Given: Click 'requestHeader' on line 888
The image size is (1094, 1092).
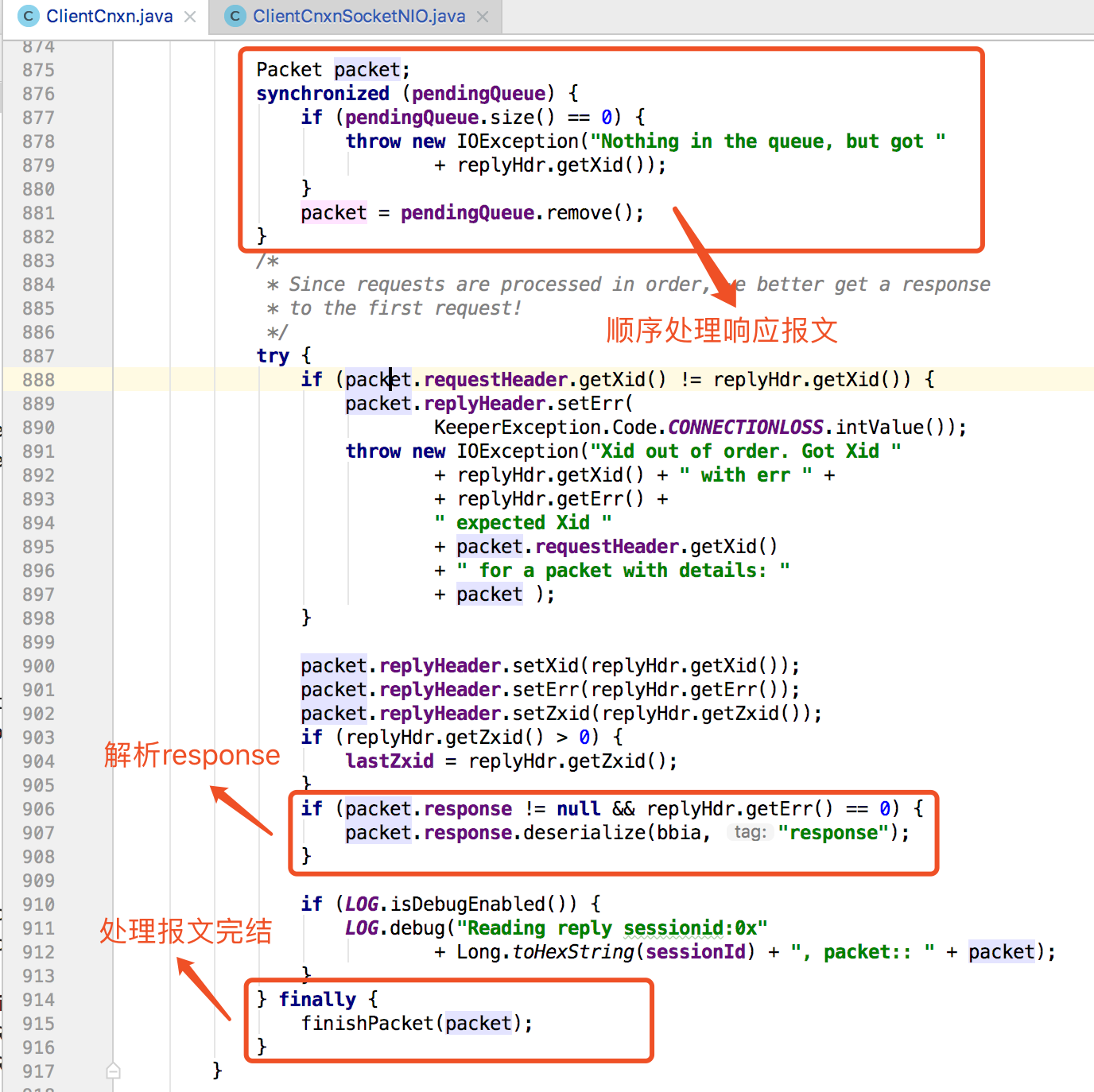Looking at the screenshot, I should point(495,380).
